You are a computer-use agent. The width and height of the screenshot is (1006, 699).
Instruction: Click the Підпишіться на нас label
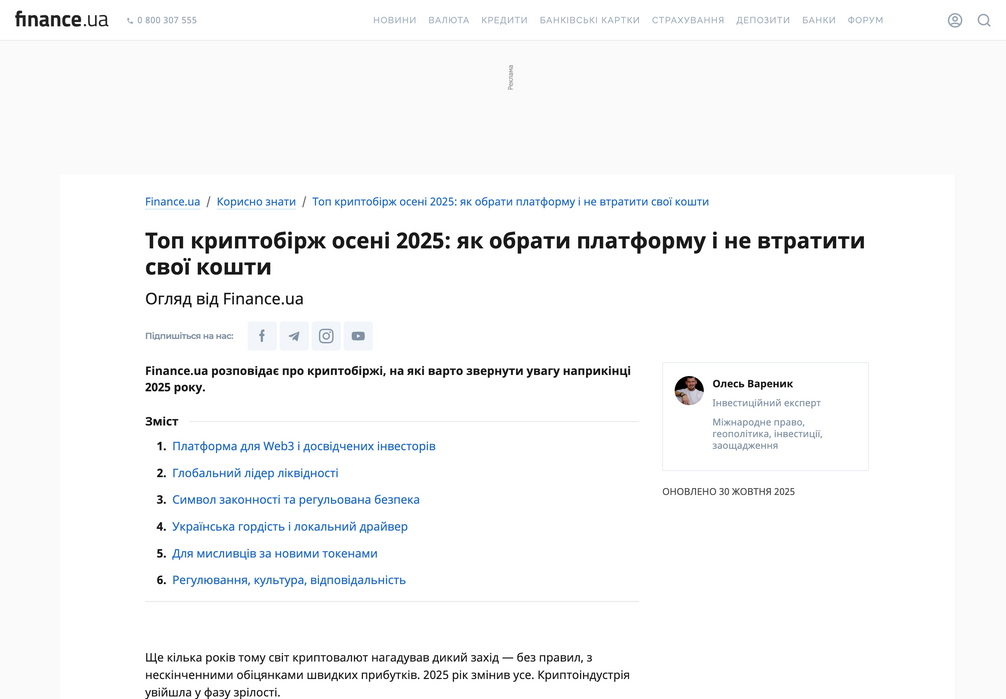click(x=189, y=336)
